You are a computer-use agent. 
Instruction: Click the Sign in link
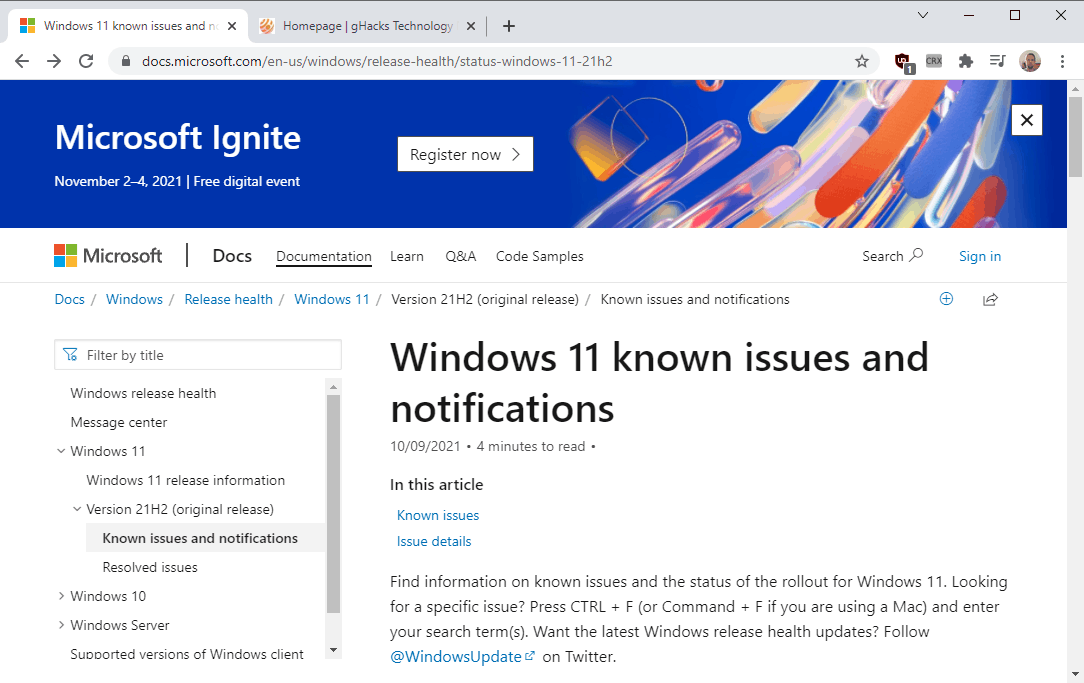tap(980, 256)
